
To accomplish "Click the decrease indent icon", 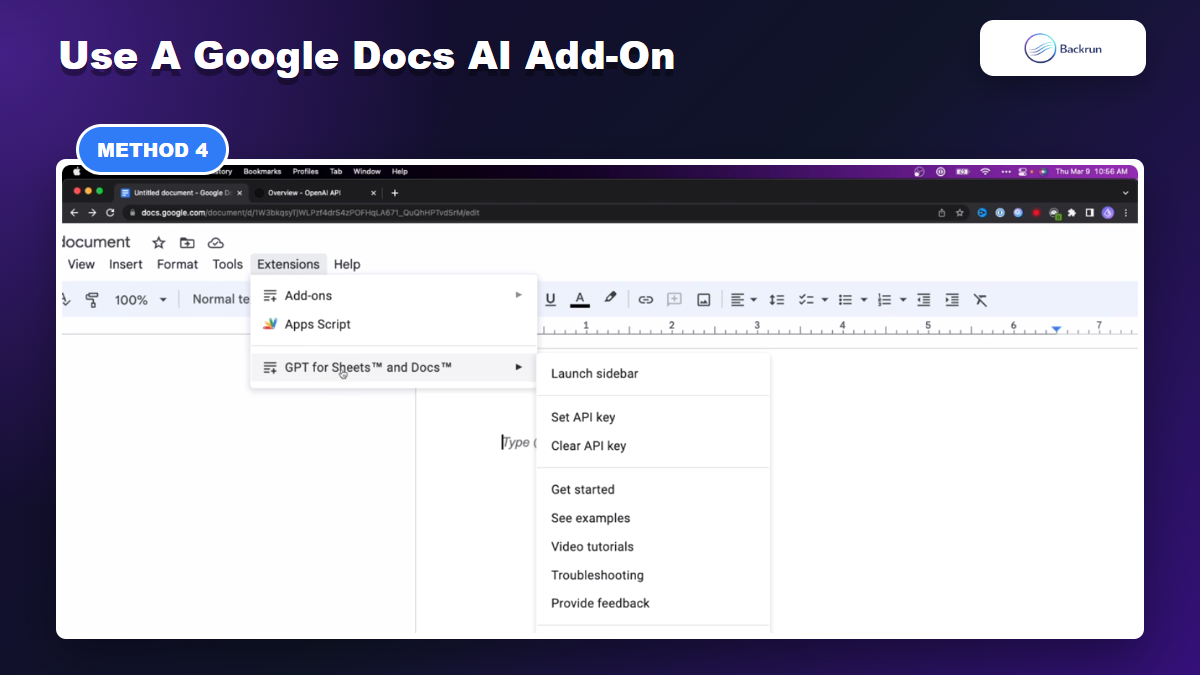I will (924, 299).
